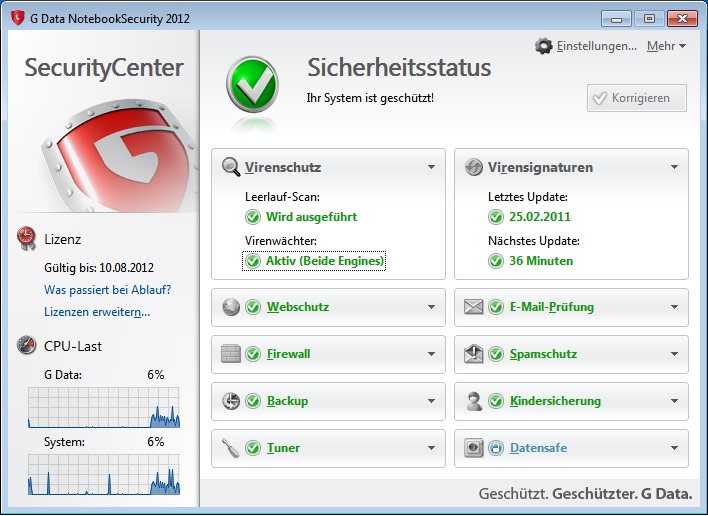Open the Mehr menu

(x=666, y=46)
